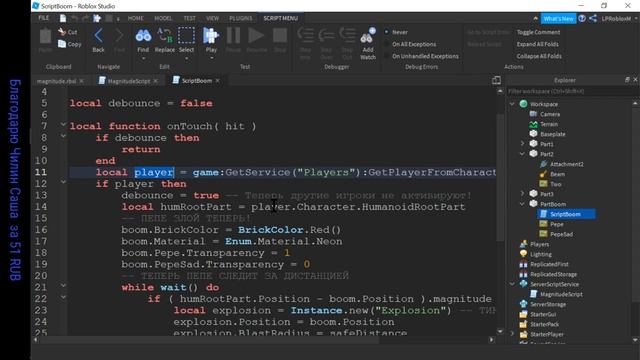Collapse the if debounce fold at line 8
640x360 pixels.
(x=63, y=136)
